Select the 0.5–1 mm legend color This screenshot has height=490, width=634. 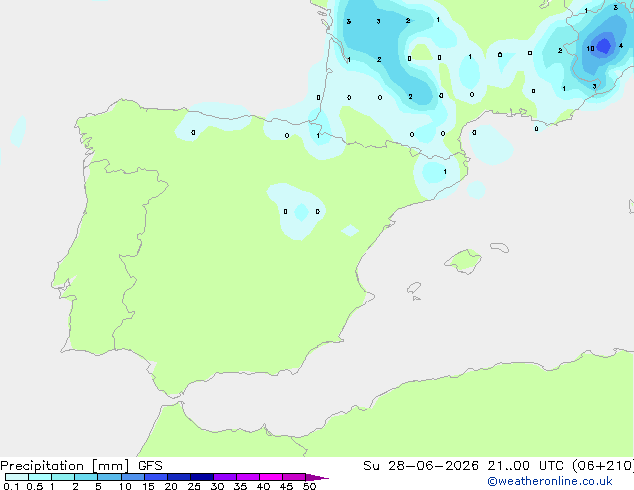[40, 477]
